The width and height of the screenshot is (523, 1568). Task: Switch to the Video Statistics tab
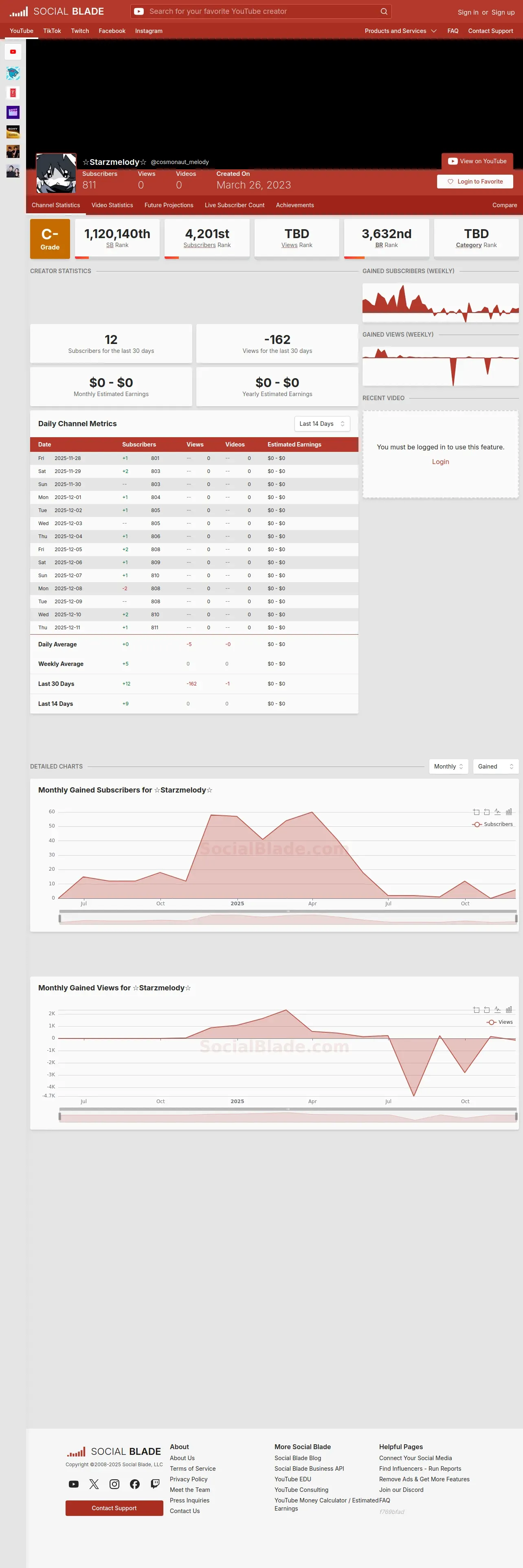(112, 205)
